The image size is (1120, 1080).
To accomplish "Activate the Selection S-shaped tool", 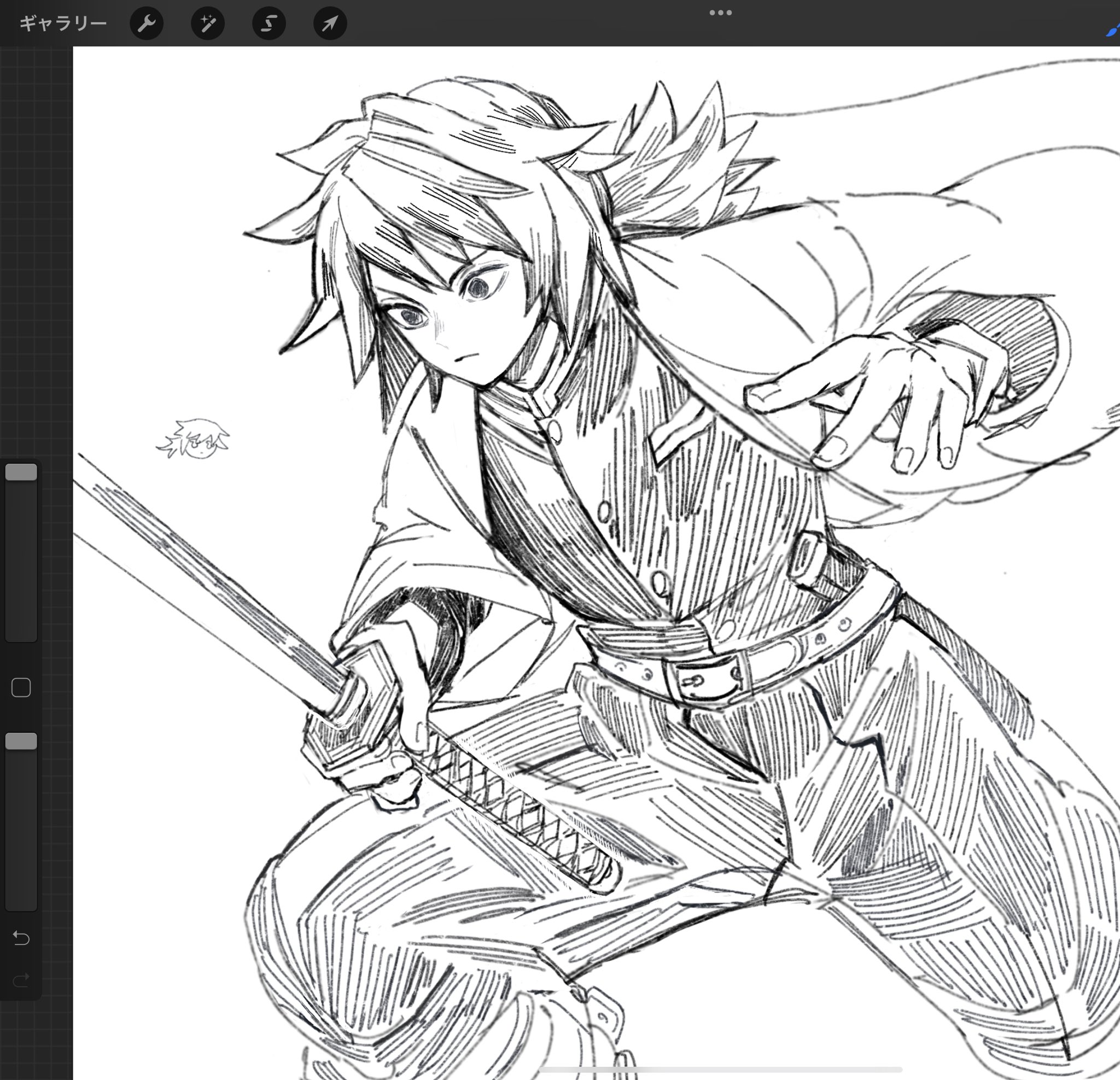I will [269, 24].
